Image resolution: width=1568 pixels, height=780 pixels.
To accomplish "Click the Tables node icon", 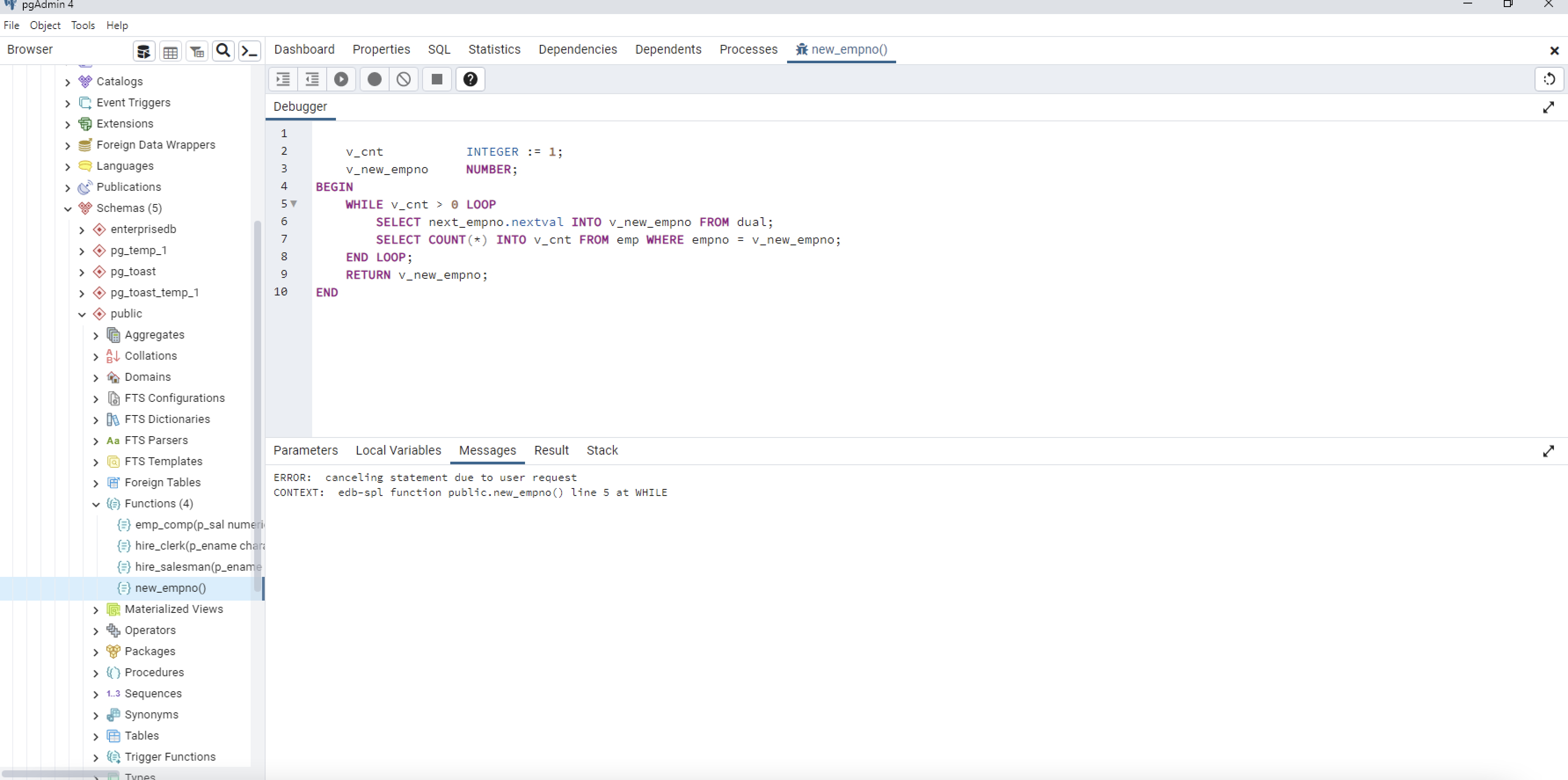I will point(113,736).
